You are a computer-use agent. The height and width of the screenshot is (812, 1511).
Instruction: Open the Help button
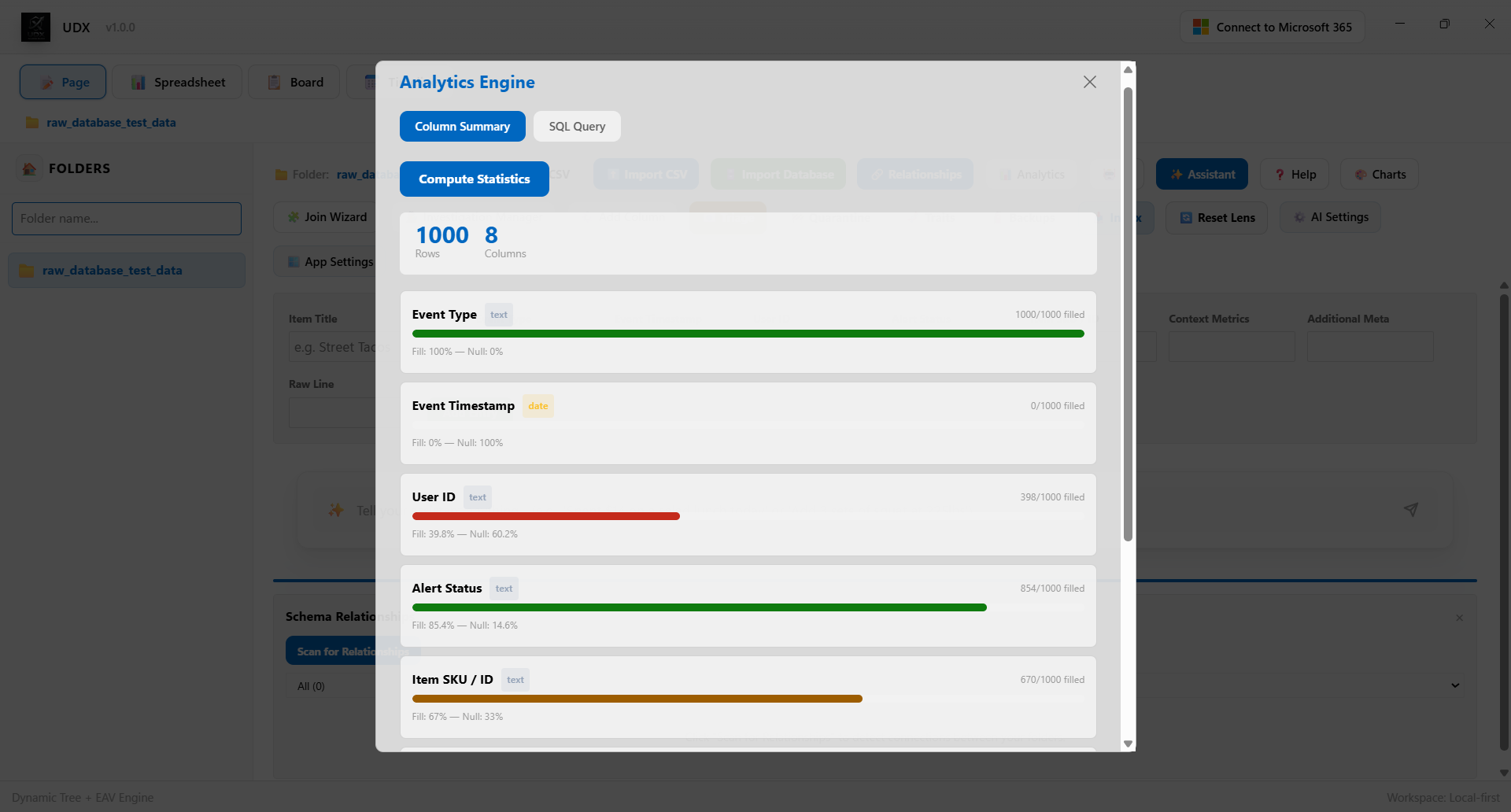1295,174
